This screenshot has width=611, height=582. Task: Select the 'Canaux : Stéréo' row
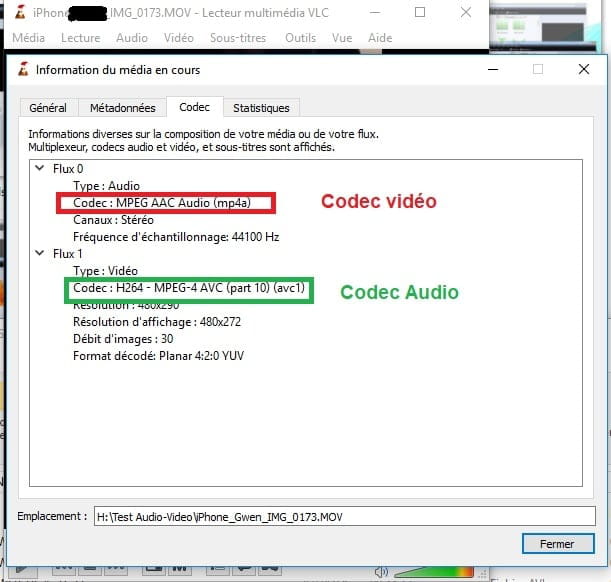click(x=113, y=220)
